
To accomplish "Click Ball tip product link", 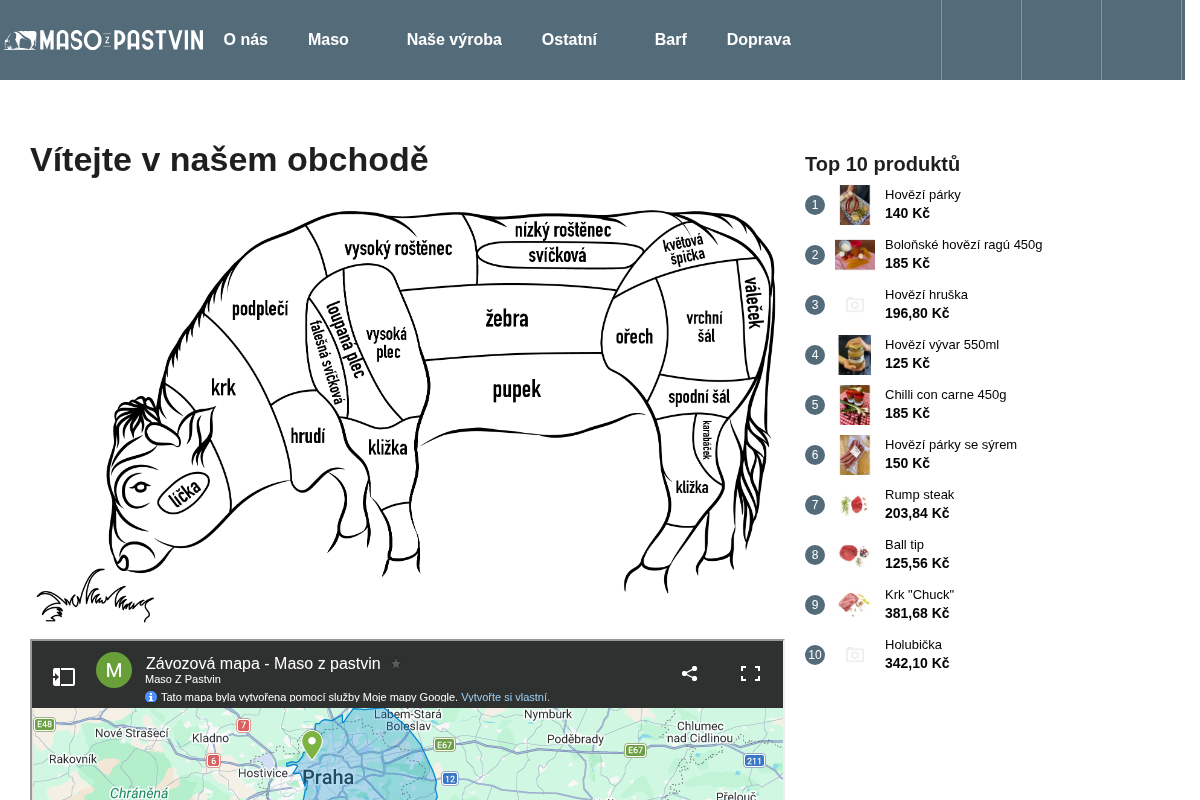I will [905, 545].
